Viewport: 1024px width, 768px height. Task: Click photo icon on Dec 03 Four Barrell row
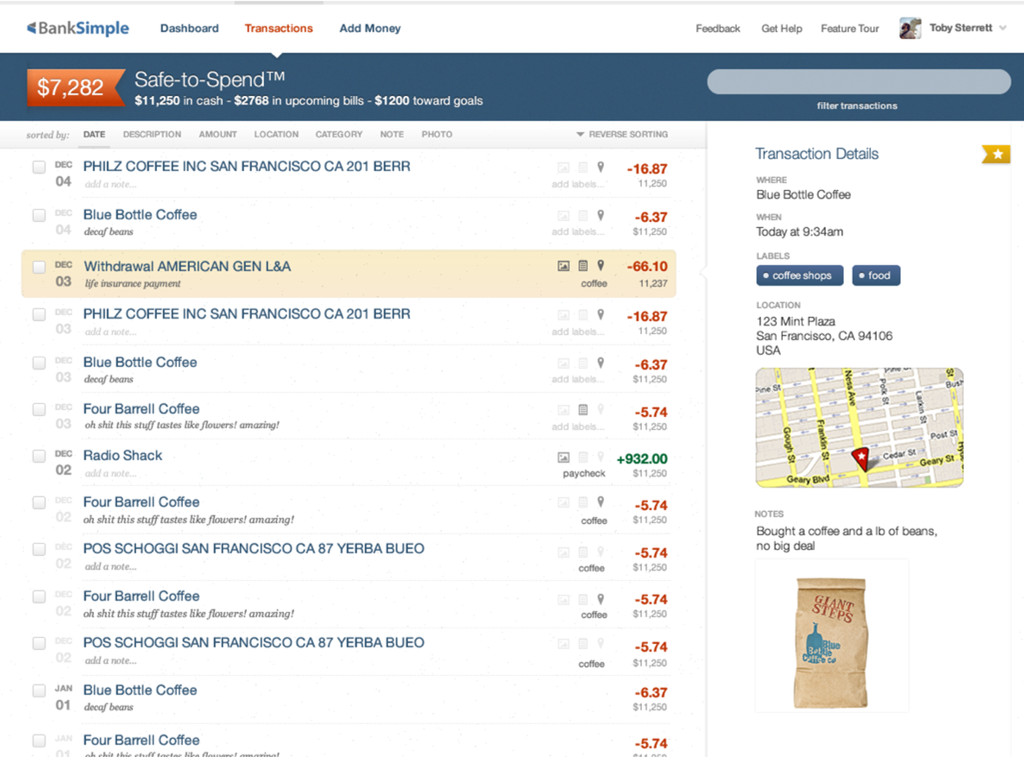click(564, 410)
